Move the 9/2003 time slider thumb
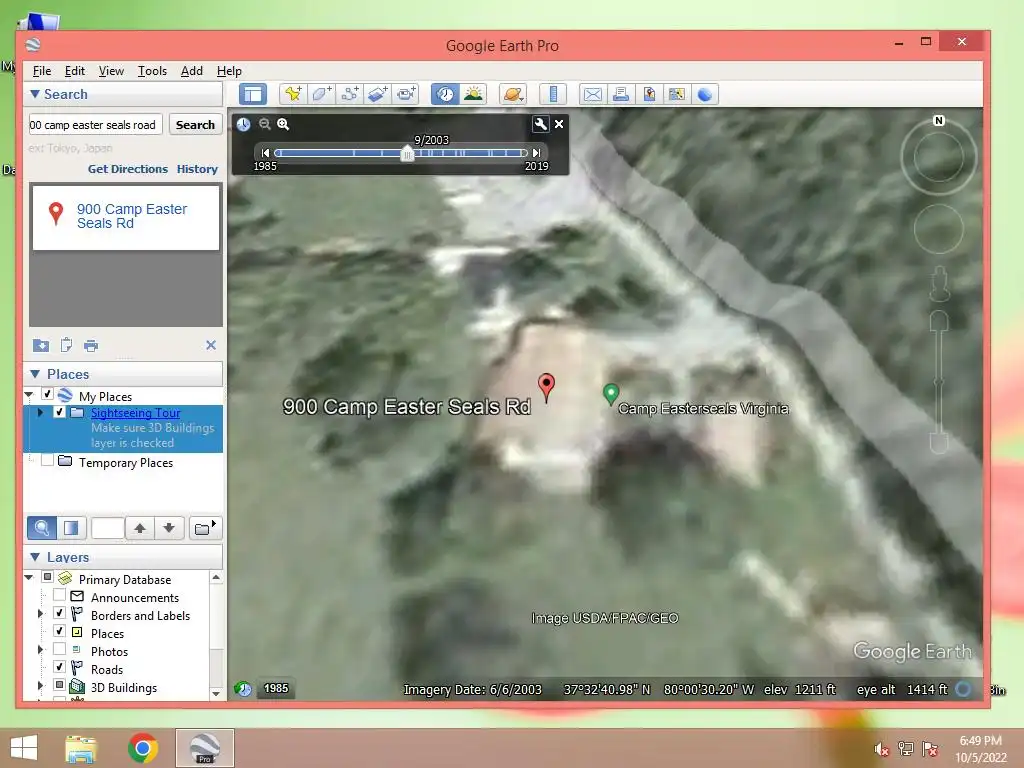Viewport: 1024px width, 768px height. click(x=407, y=153)
